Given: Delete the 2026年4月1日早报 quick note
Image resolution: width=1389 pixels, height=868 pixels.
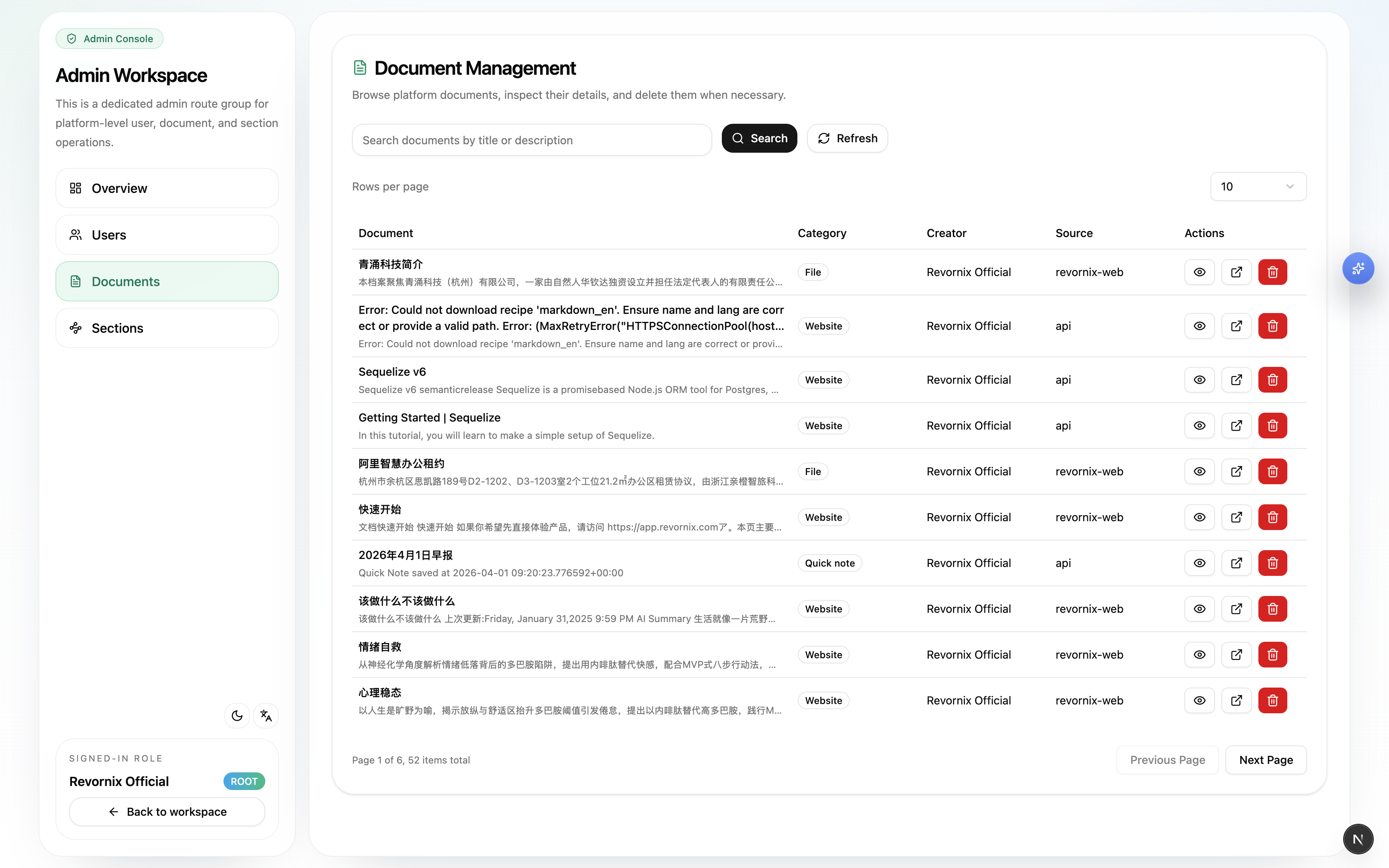Looking at the screenshot, I should pyautogui.click(x=1272, y=563).
